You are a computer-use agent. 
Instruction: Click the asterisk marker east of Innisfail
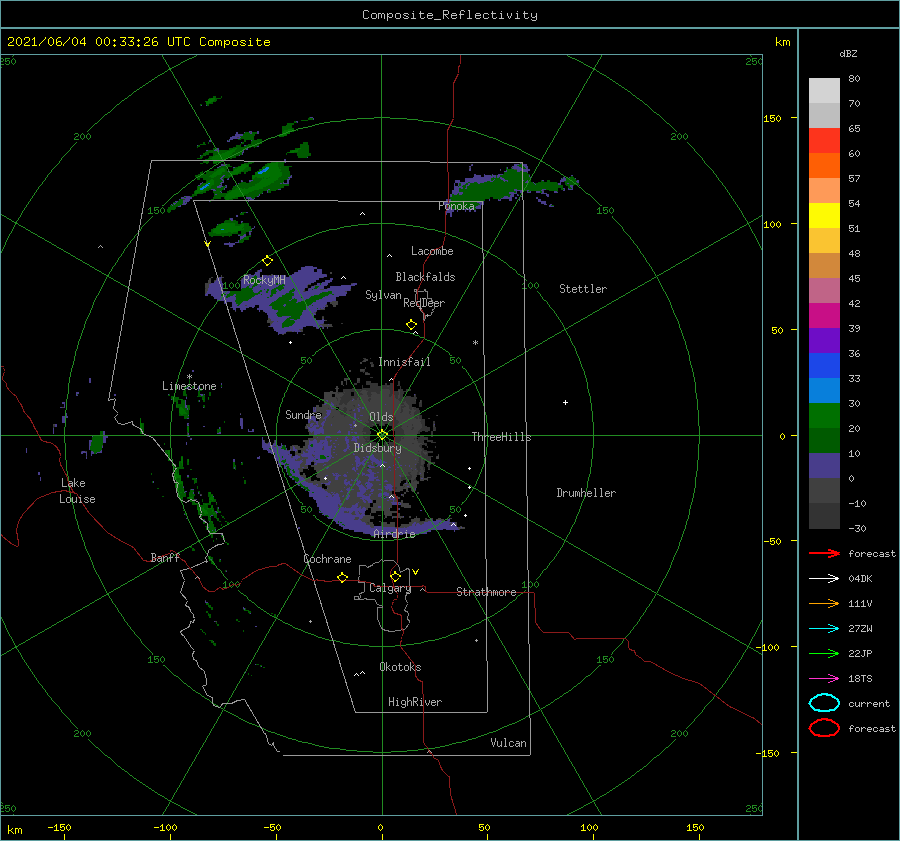click(x=475, y=343)
